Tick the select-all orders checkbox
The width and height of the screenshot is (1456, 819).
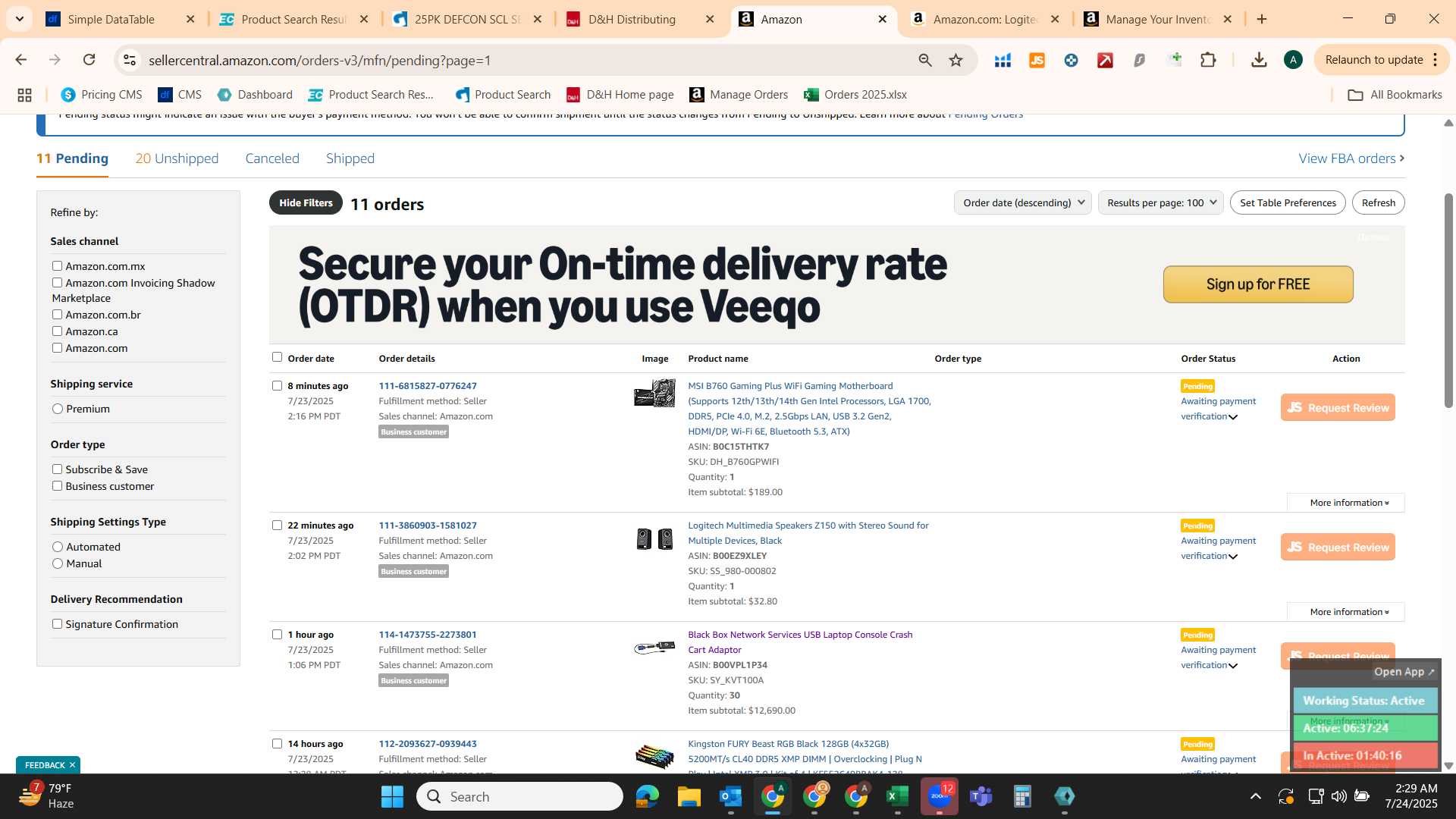[x=277, y=356]
